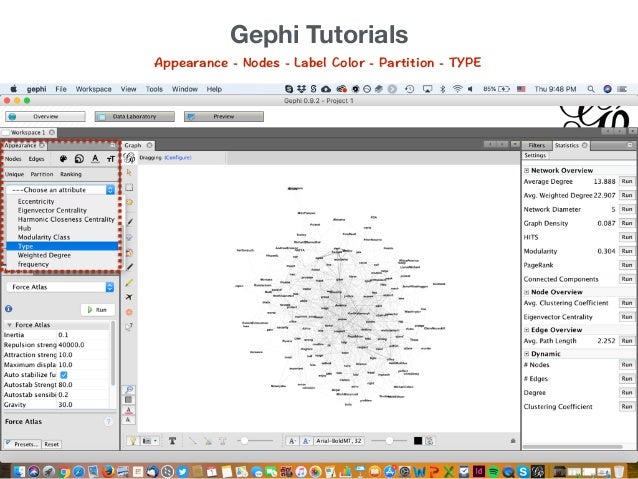Switch appearance to Nodes

13,159
